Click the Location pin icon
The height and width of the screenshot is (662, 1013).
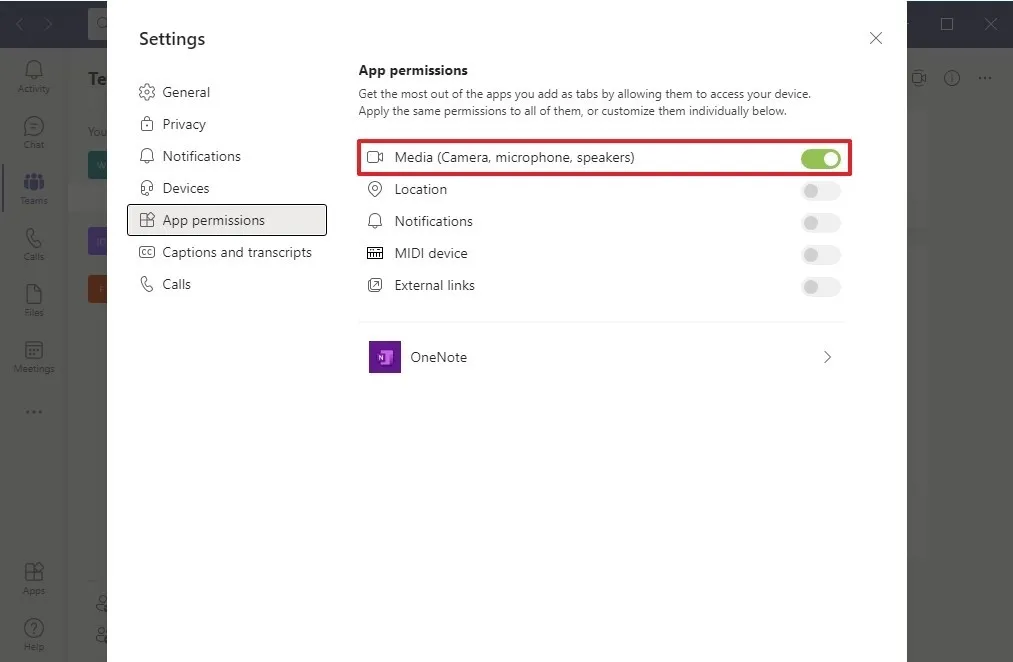click(x=375, y=189)
